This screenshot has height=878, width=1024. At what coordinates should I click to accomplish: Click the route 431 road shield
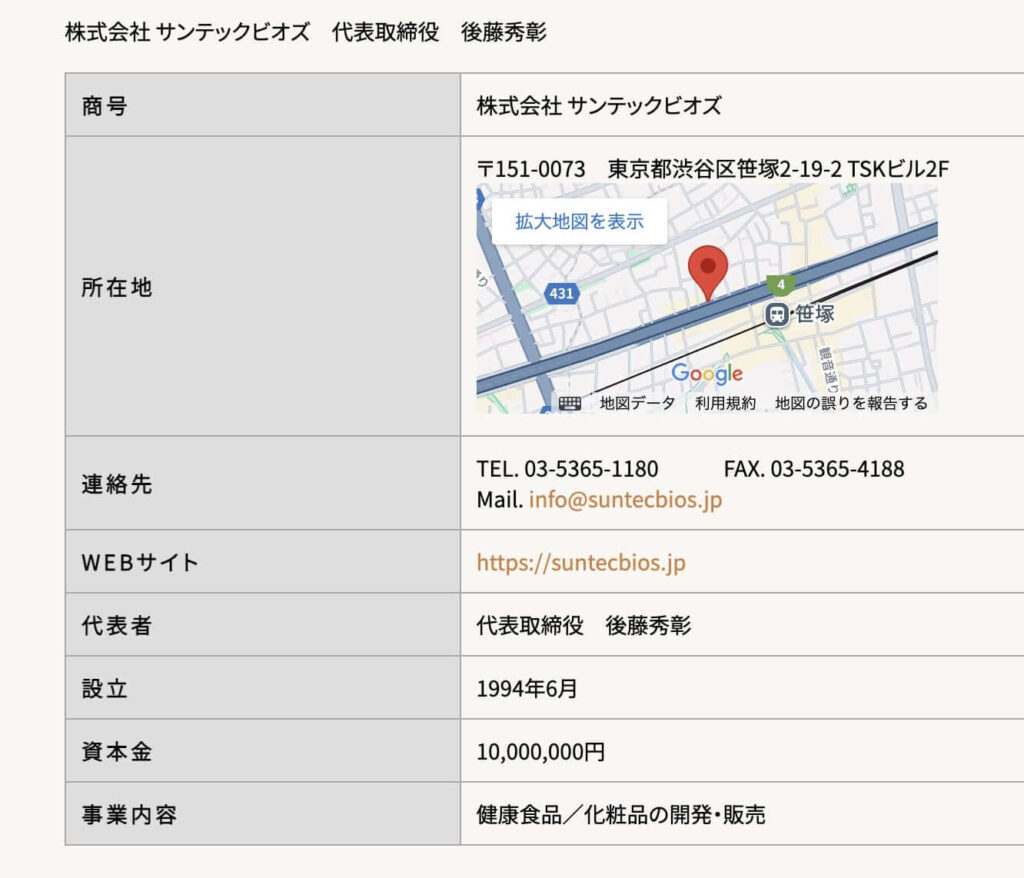[x=561, y=293]
